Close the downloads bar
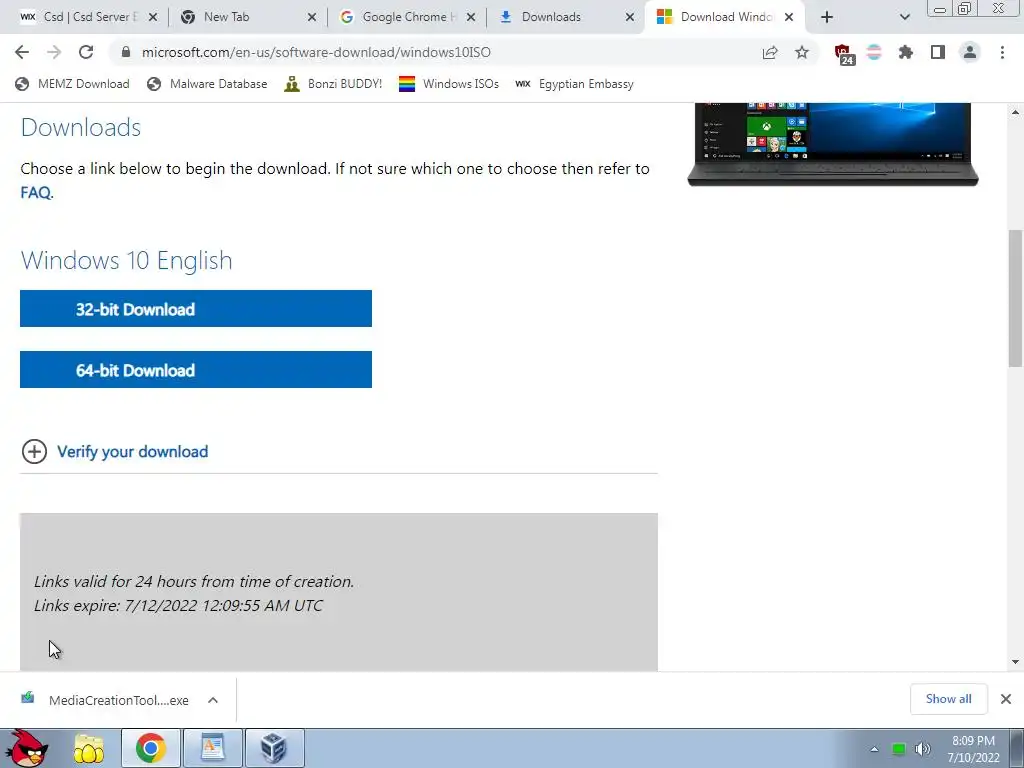 1006,699
